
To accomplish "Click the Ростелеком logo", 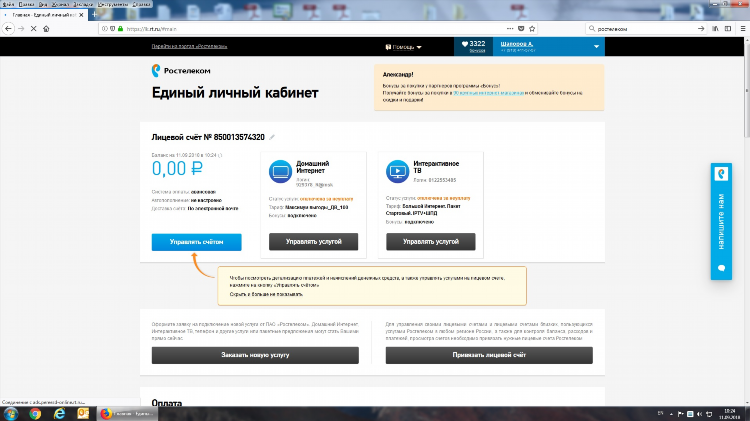I will click(x=181, y=70).
